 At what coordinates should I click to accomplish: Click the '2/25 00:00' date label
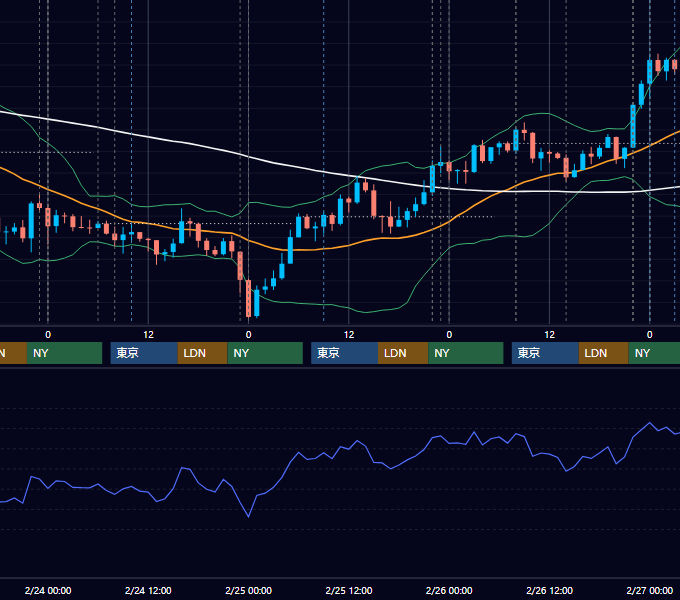pyautogui.click(x=248, y=590)
